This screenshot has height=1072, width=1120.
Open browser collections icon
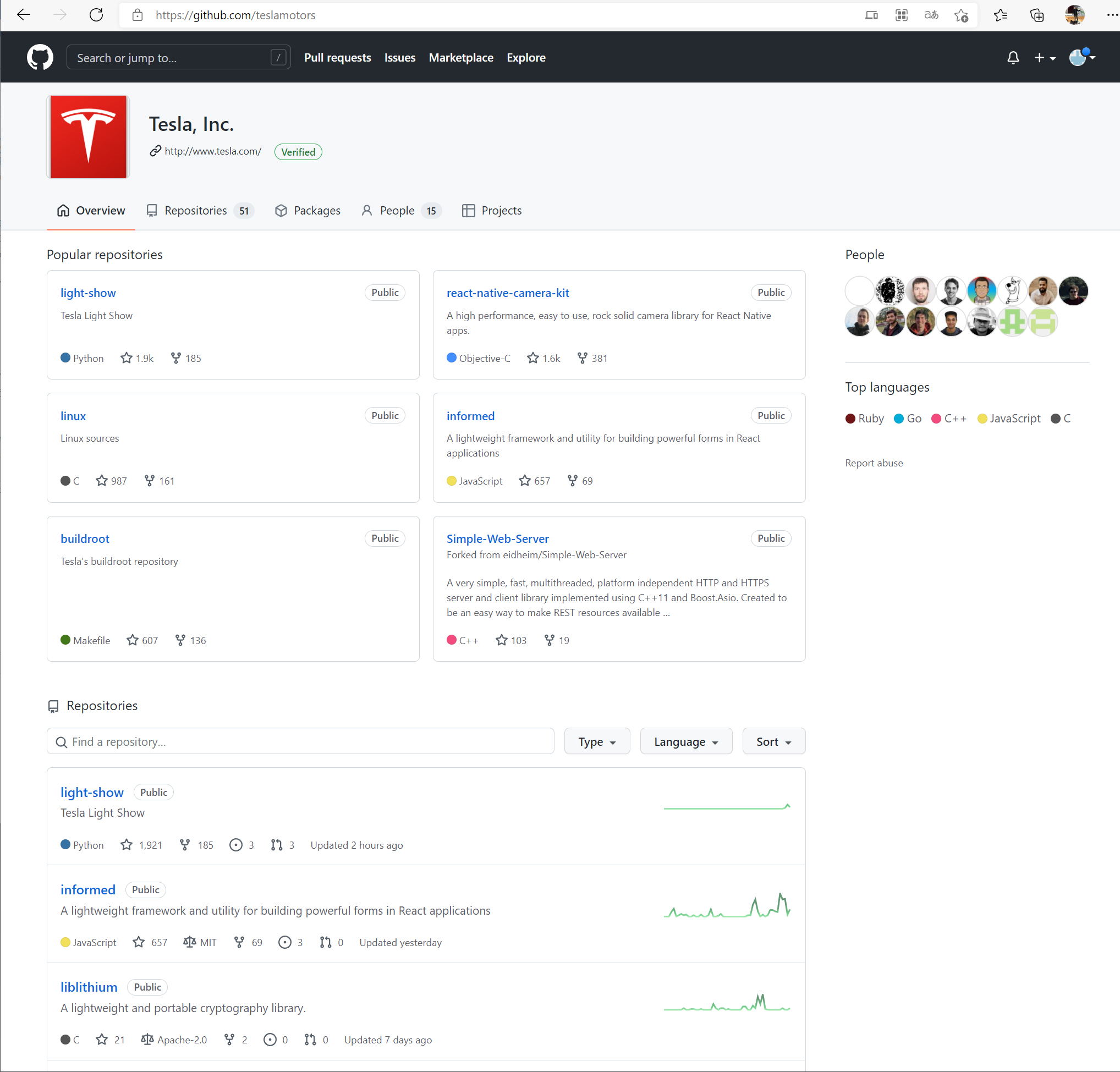(x=1036, y=15)
